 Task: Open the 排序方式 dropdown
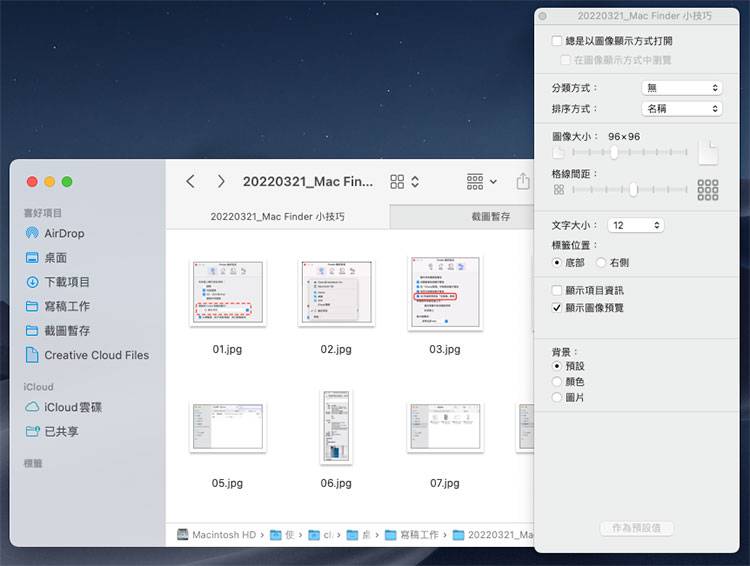[681, 108]
